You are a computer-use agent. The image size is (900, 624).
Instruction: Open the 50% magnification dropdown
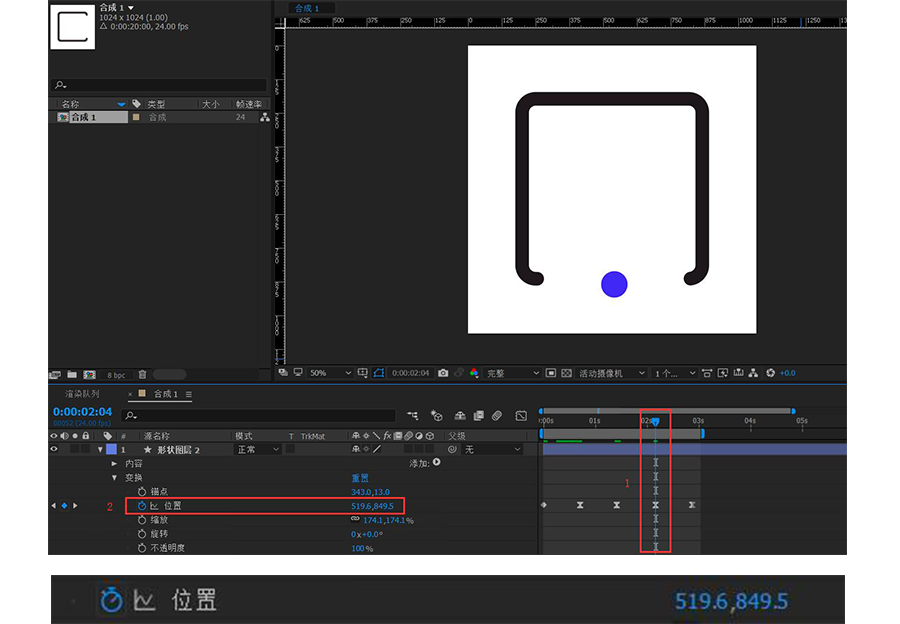[330, 373]
